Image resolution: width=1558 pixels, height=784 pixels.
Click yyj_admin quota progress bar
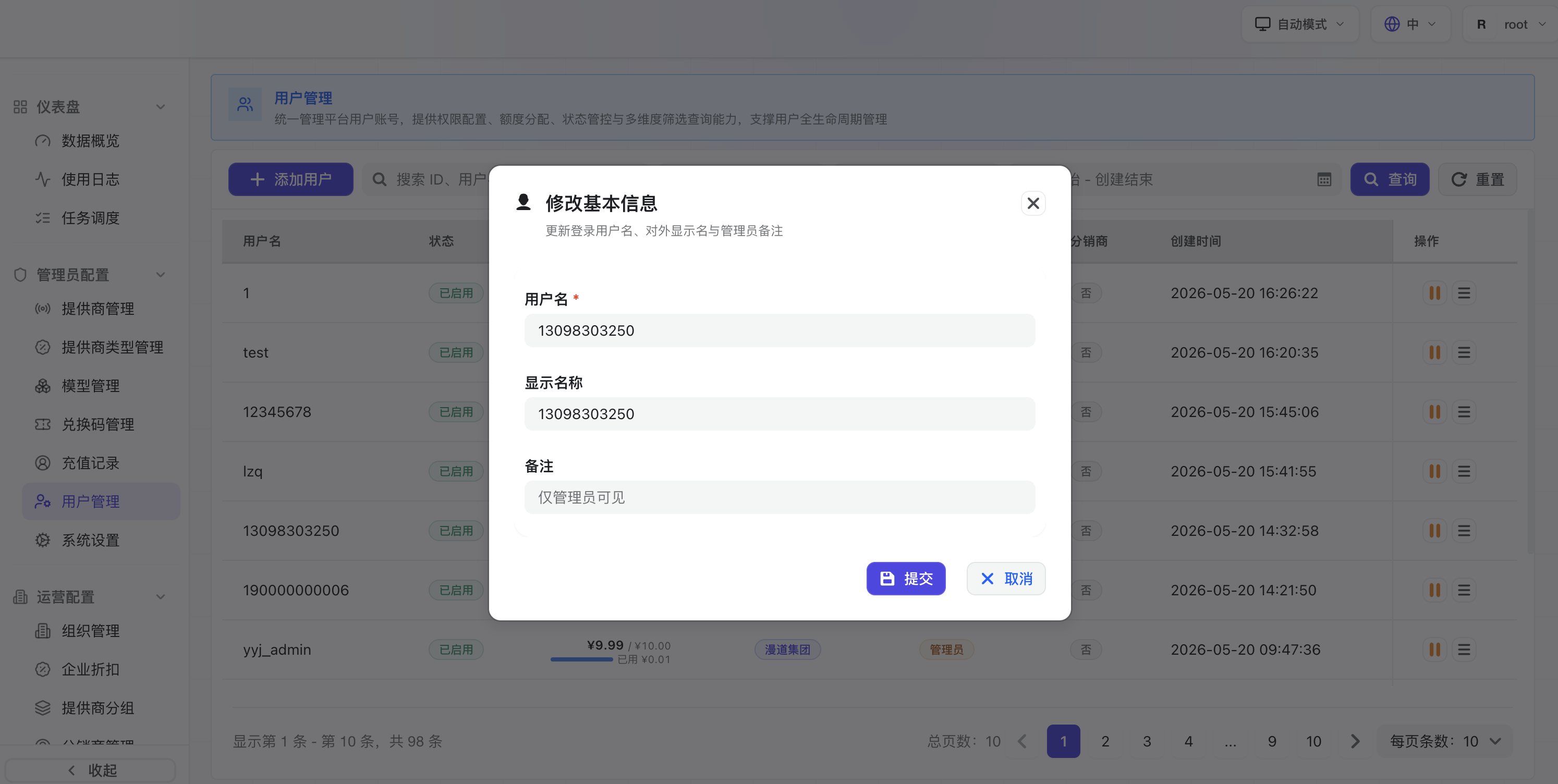pyautogui.click(x=581, y=659)
